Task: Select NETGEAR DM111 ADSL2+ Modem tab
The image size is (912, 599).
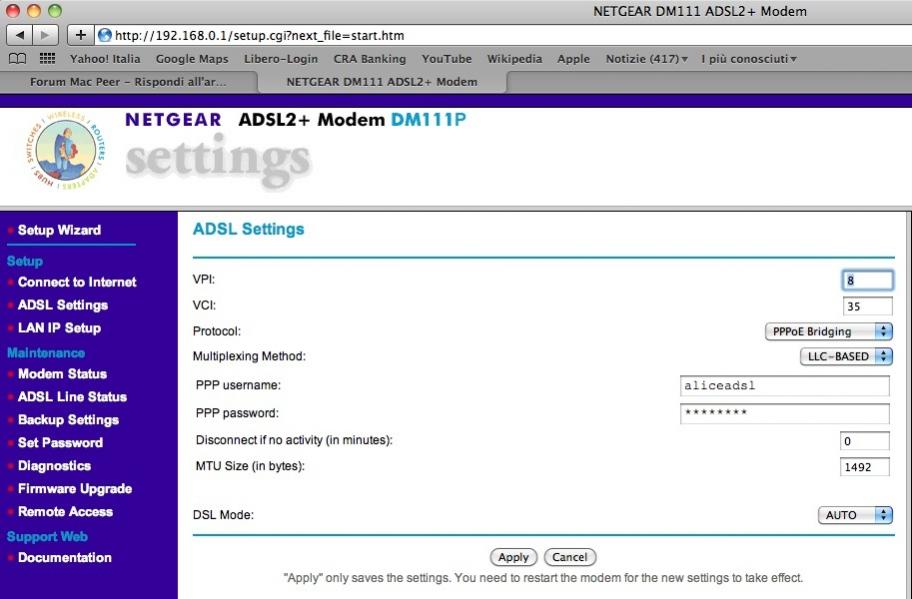Action: click(x=382, y=82)
